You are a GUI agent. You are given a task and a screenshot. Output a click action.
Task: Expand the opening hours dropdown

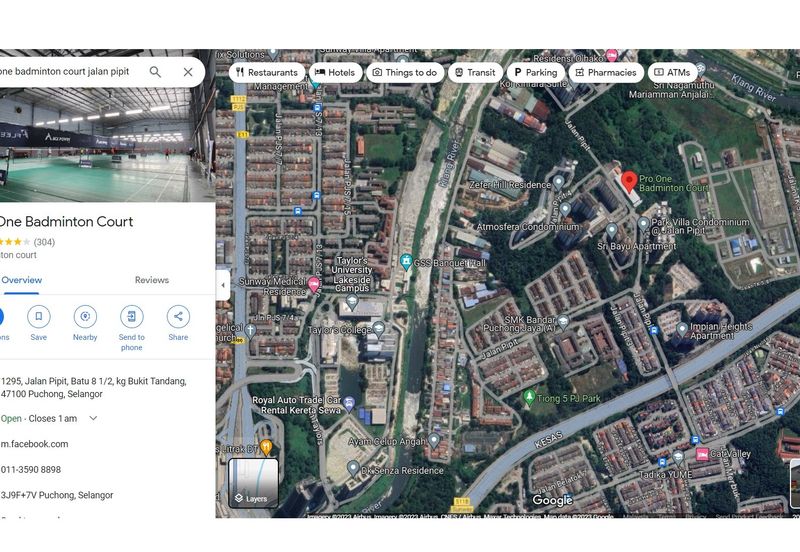[94, 418]
